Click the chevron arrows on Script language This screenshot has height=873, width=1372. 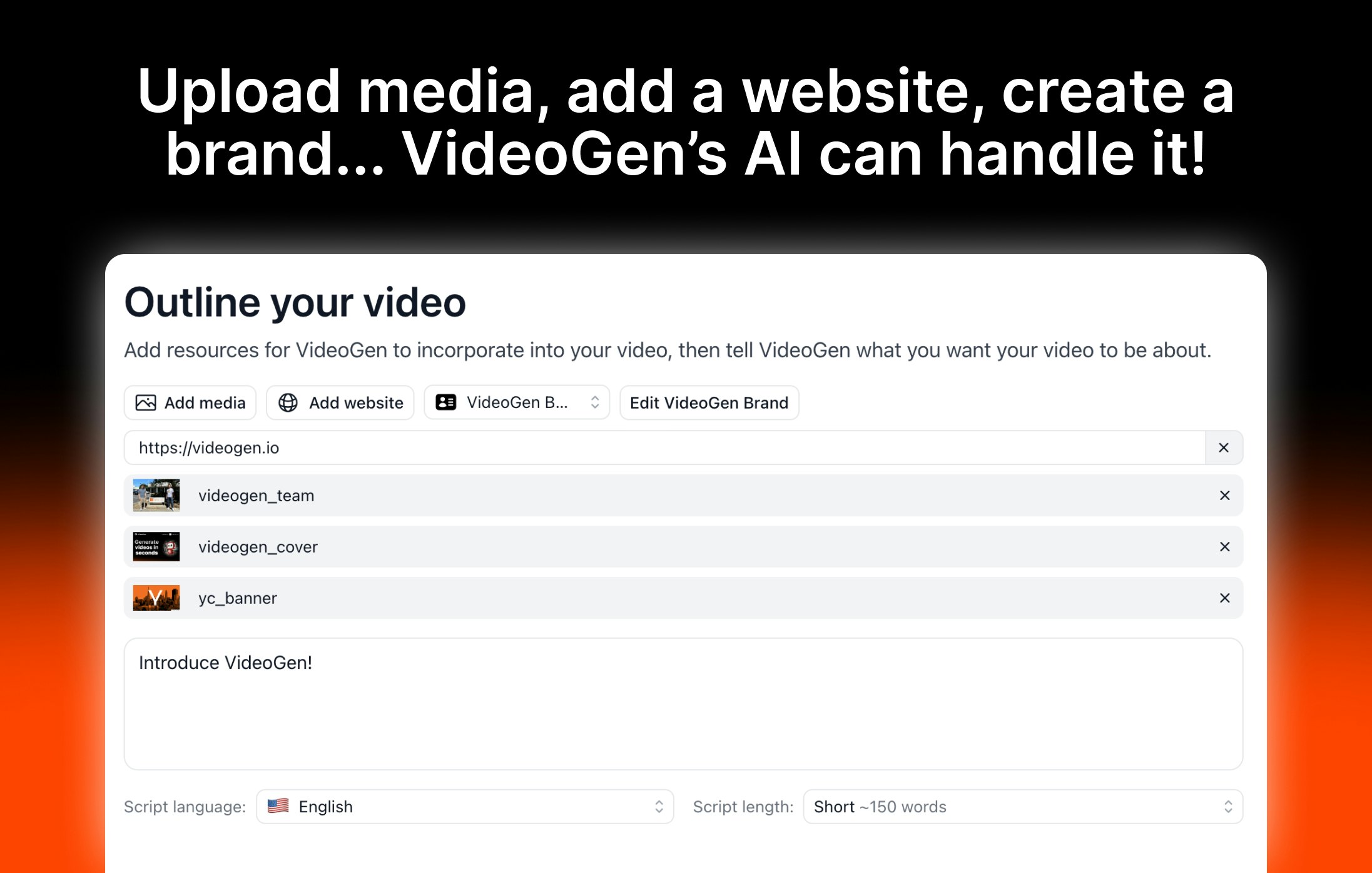click(659, 807)
